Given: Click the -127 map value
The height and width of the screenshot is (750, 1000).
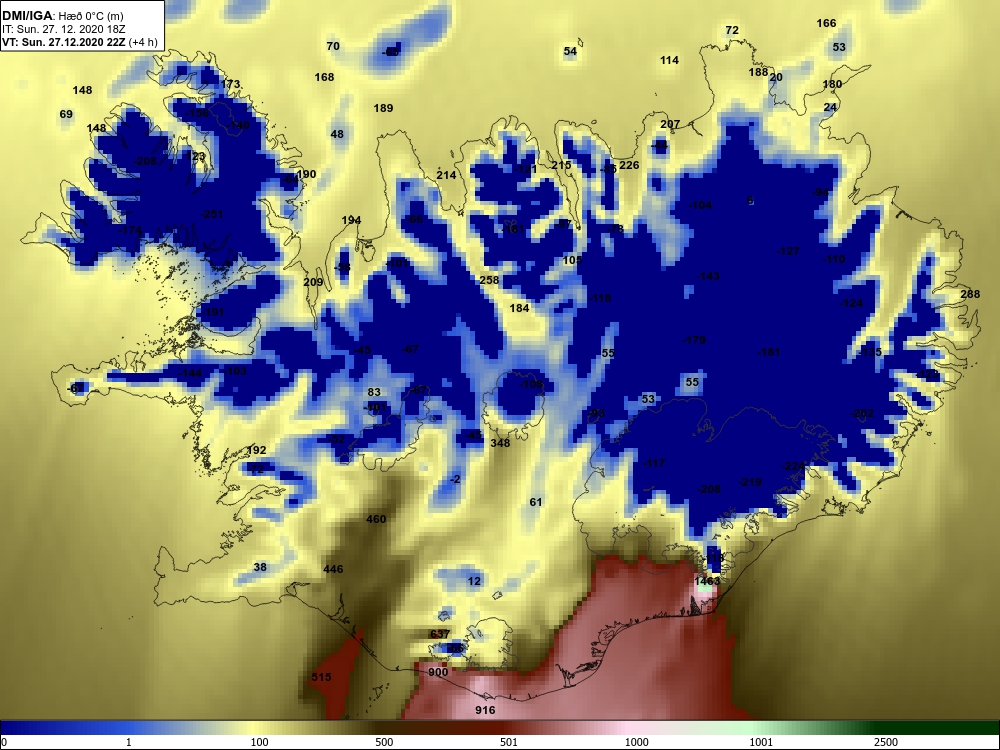Looking at the screenshot, I should click(788, 251).
